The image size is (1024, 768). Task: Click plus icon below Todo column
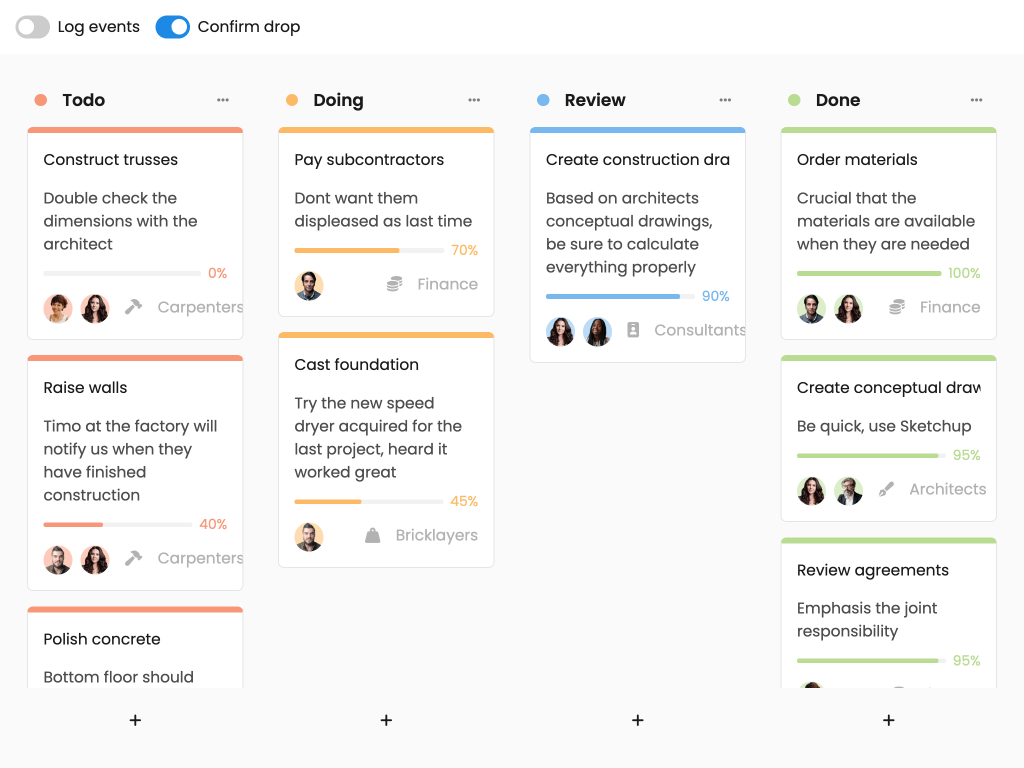coord(135,720)
